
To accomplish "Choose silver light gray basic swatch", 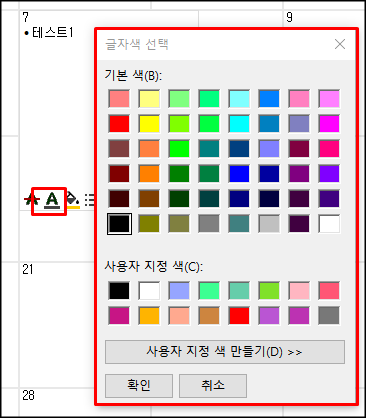I will 269,224.
